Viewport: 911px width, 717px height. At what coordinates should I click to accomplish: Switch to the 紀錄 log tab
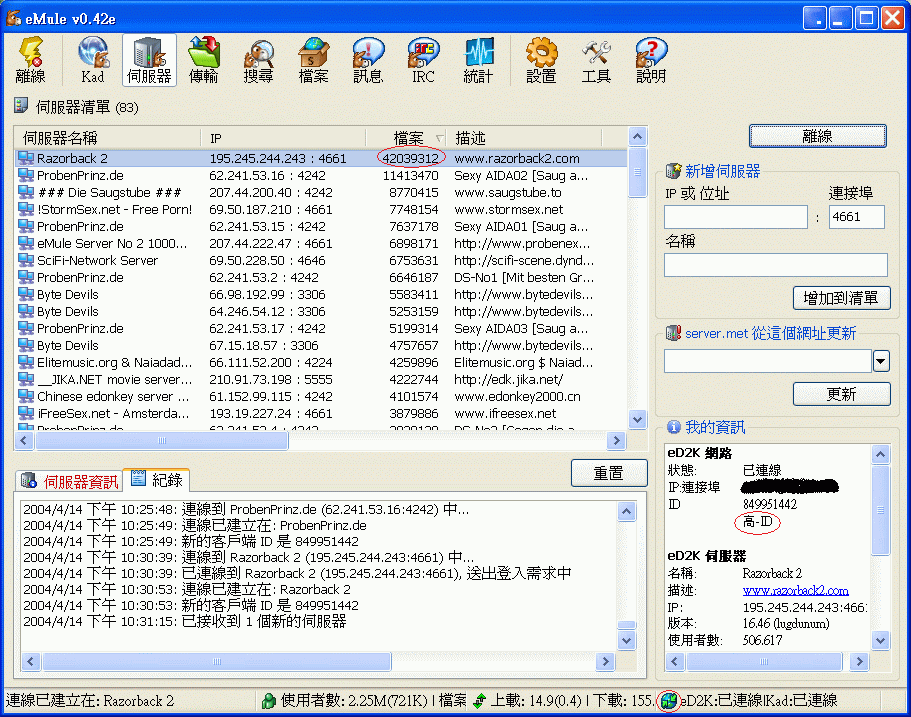coord(157,480)
